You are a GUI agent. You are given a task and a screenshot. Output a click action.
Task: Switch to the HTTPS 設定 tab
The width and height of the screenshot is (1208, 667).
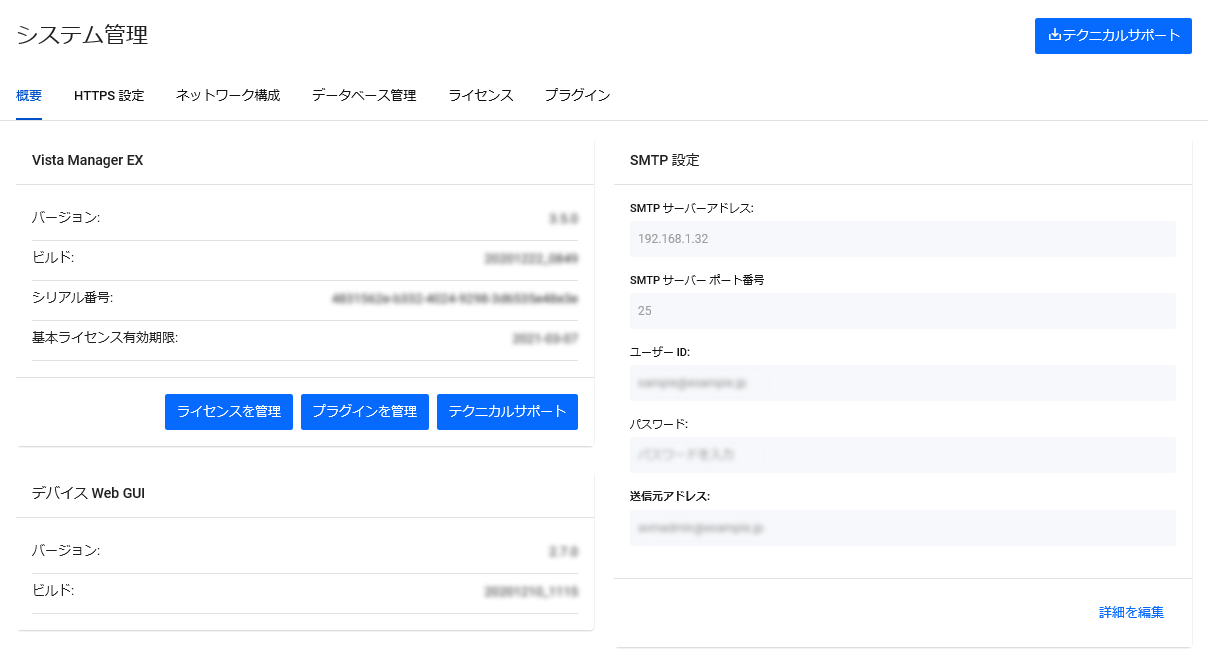108,95
